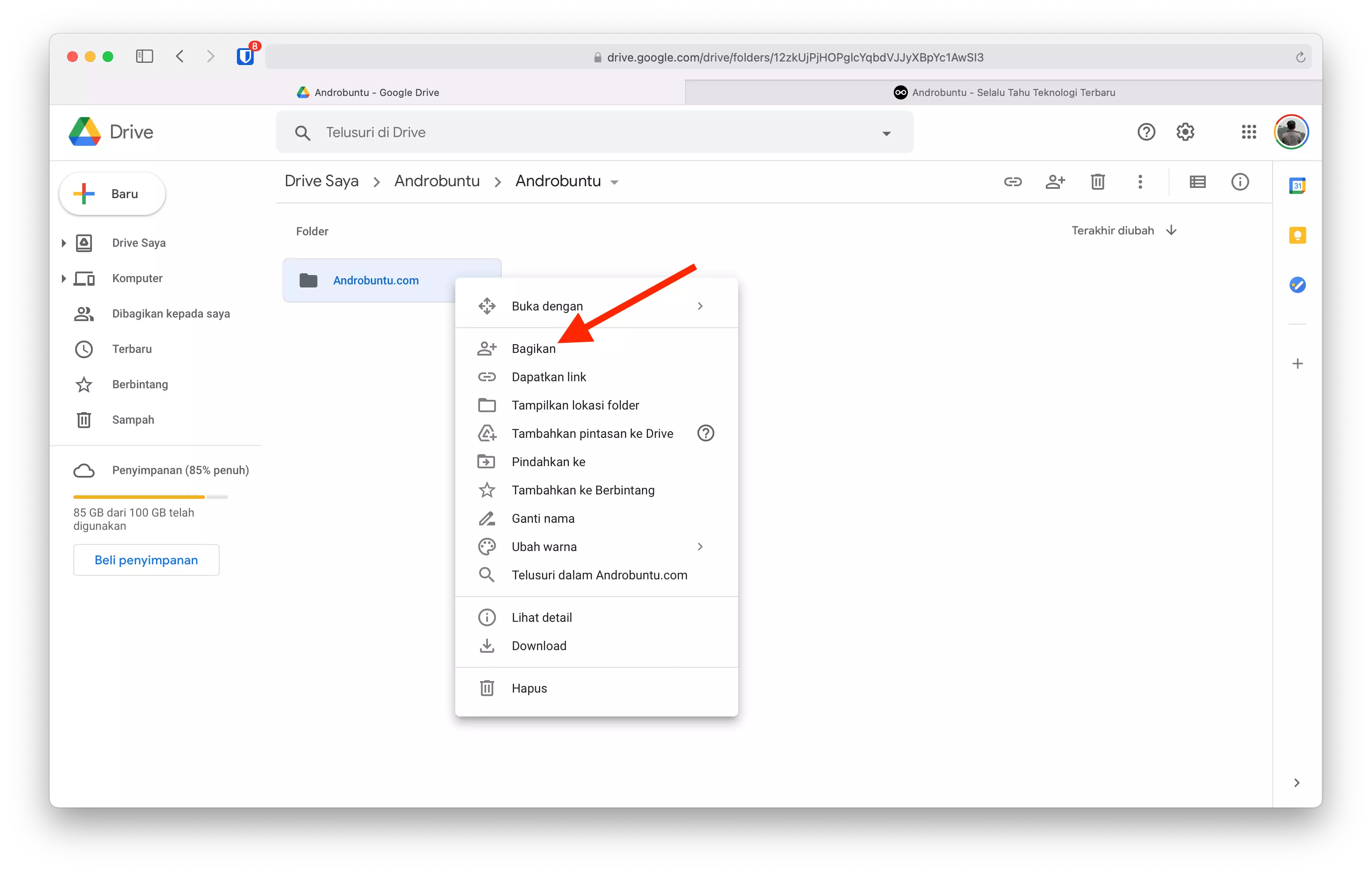The image size is (1372, 873).
Task: Toggle the Safari sidebar button
Action: coord(144,56)
